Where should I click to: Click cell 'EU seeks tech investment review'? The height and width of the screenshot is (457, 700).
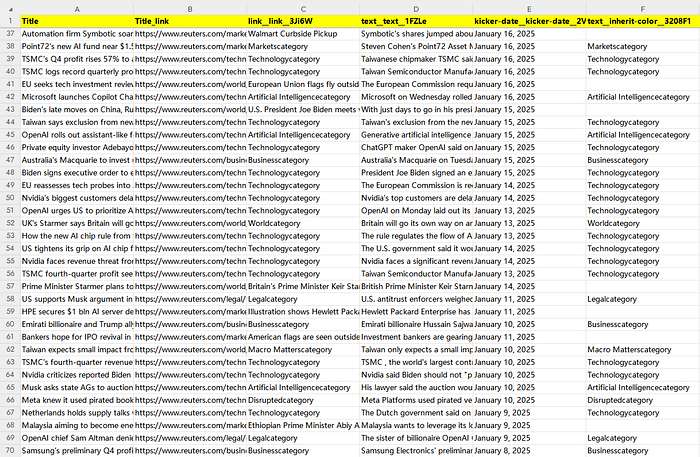(x=77, y=84)
